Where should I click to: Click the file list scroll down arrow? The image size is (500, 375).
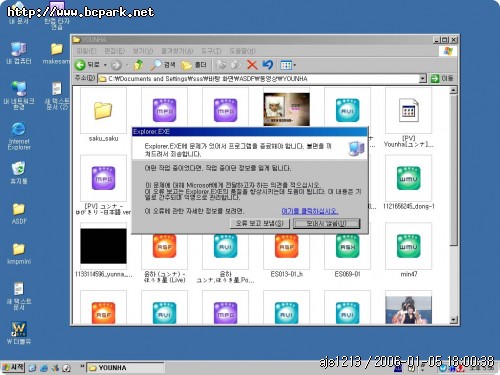pos(453,320)
